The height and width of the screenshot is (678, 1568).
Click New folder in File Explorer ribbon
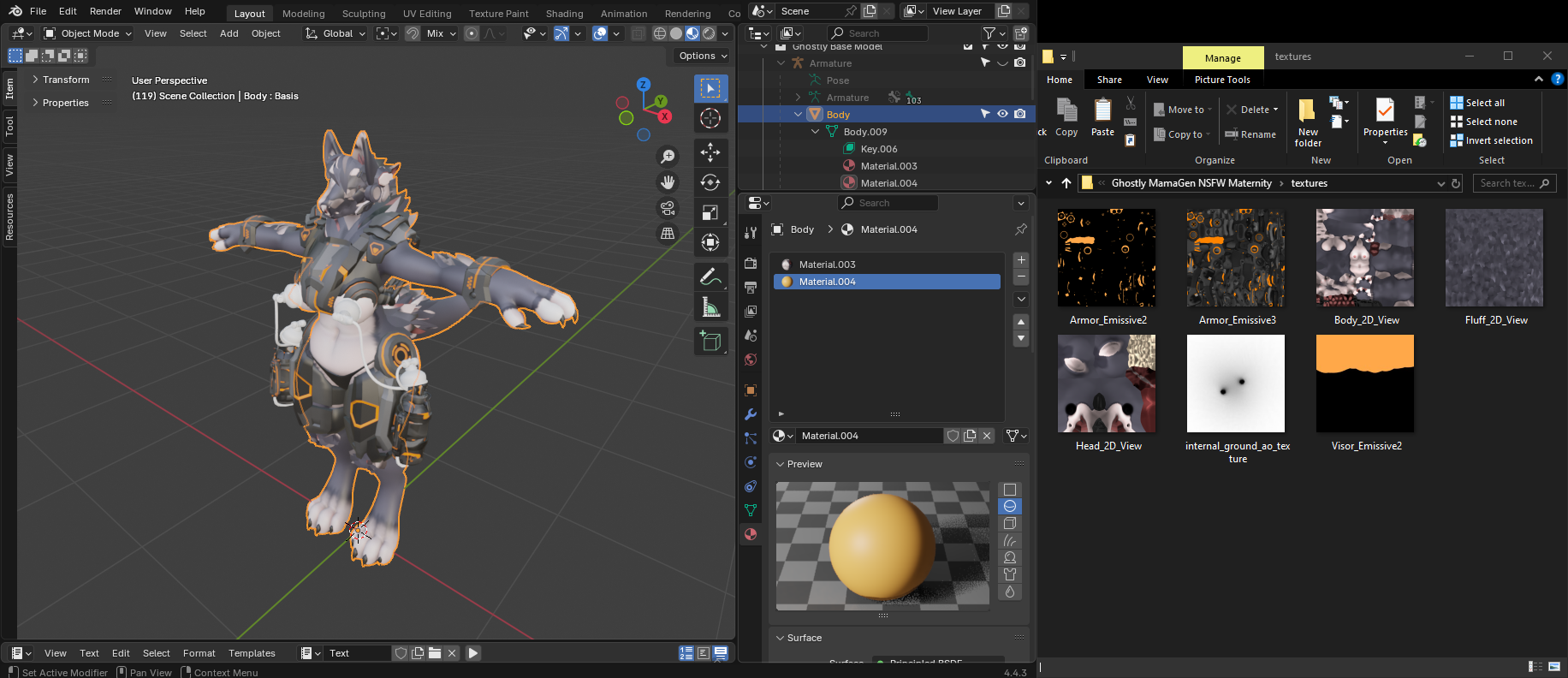point(1308,122)
